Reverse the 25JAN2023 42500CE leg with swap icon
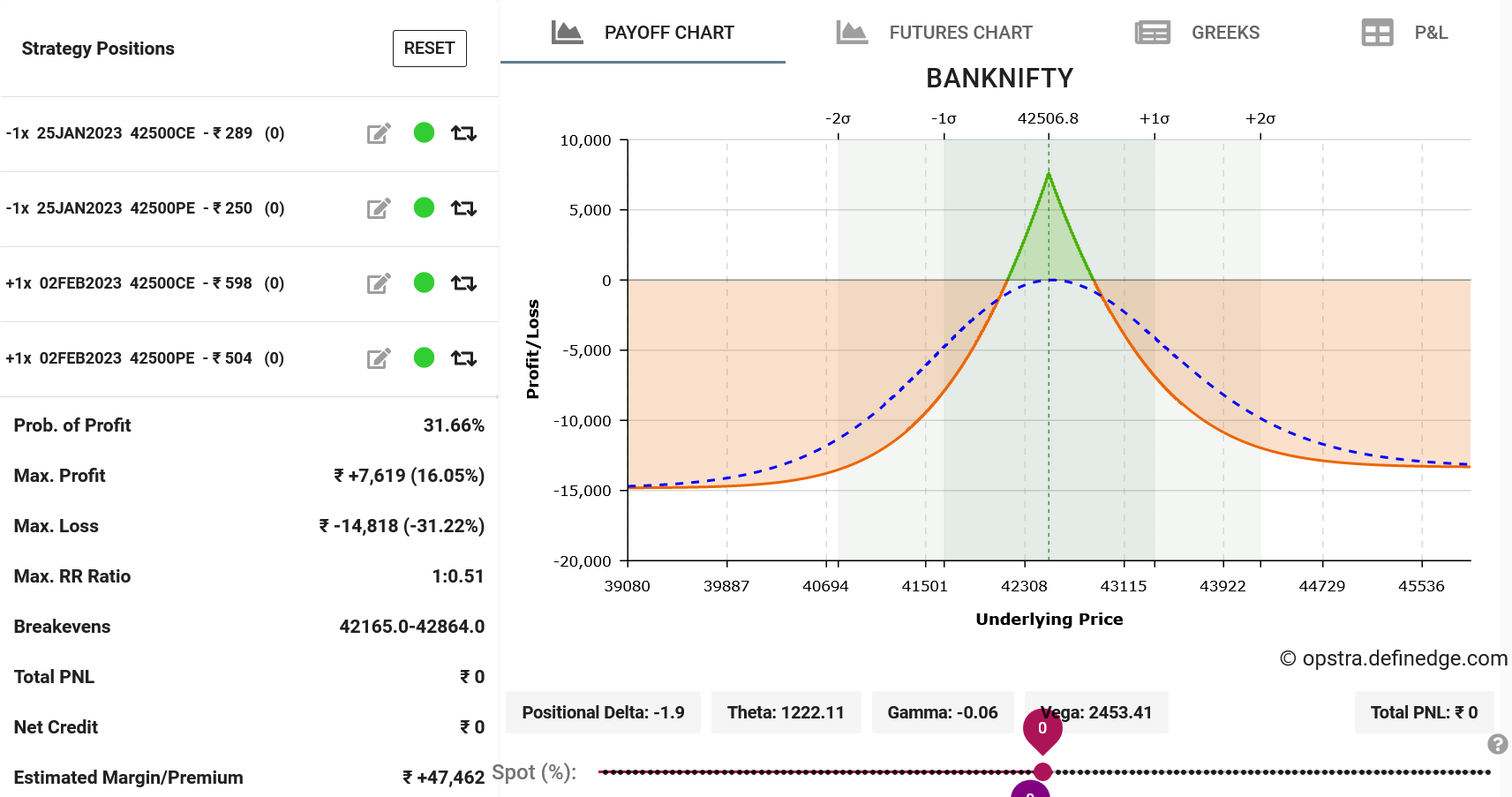The width and height of the screenshot is (1512, 797). (x=463, y=133)
